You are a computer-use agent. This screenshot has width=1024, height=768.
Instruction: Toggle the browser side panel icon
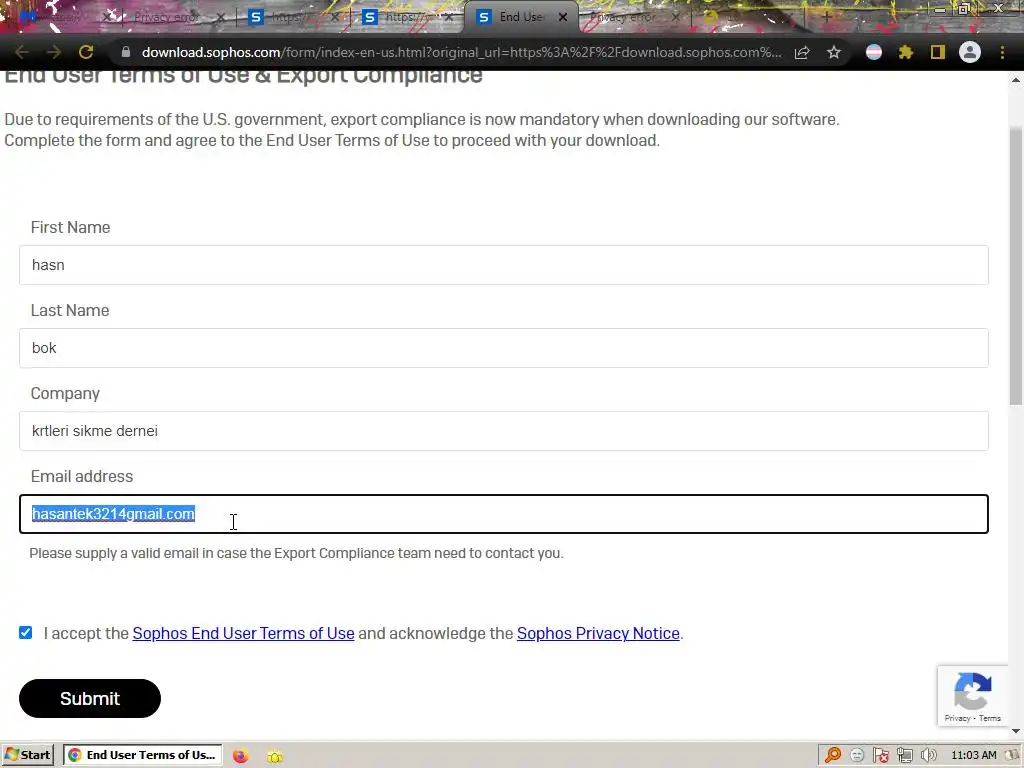pos(938,52)
